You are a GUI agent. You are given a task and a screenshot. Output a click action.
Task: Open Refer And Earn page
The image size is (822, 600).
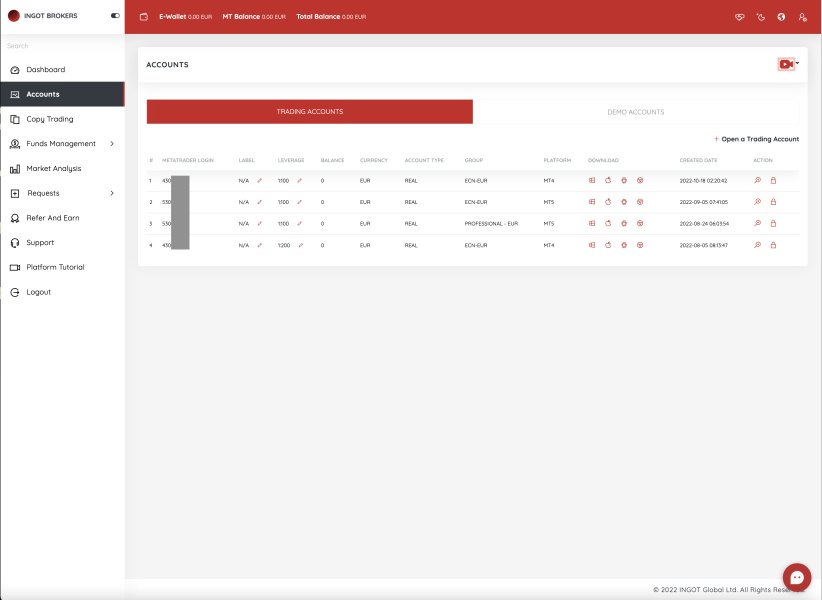click(62, 218)
